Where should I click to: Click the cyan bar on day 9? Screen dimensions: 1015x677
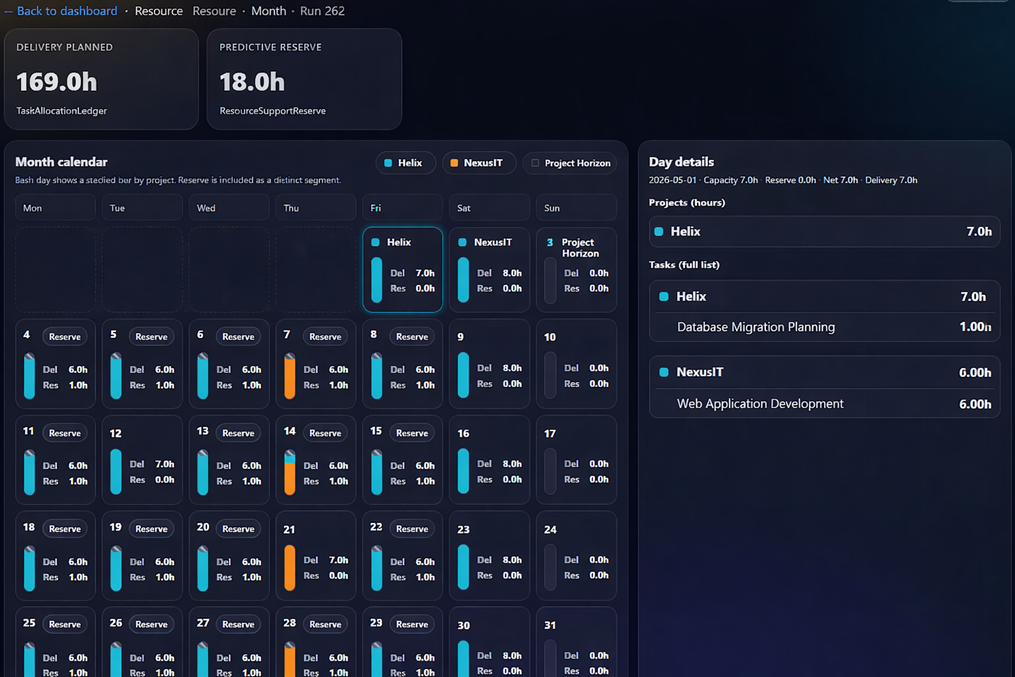463,375
